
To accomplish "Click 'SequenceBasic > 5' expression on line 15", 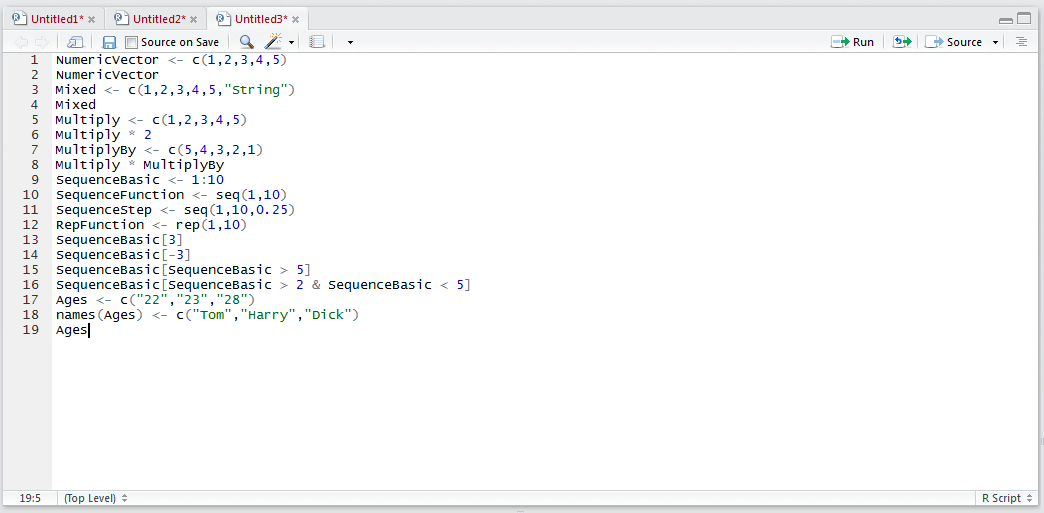I will pos(236,270).
